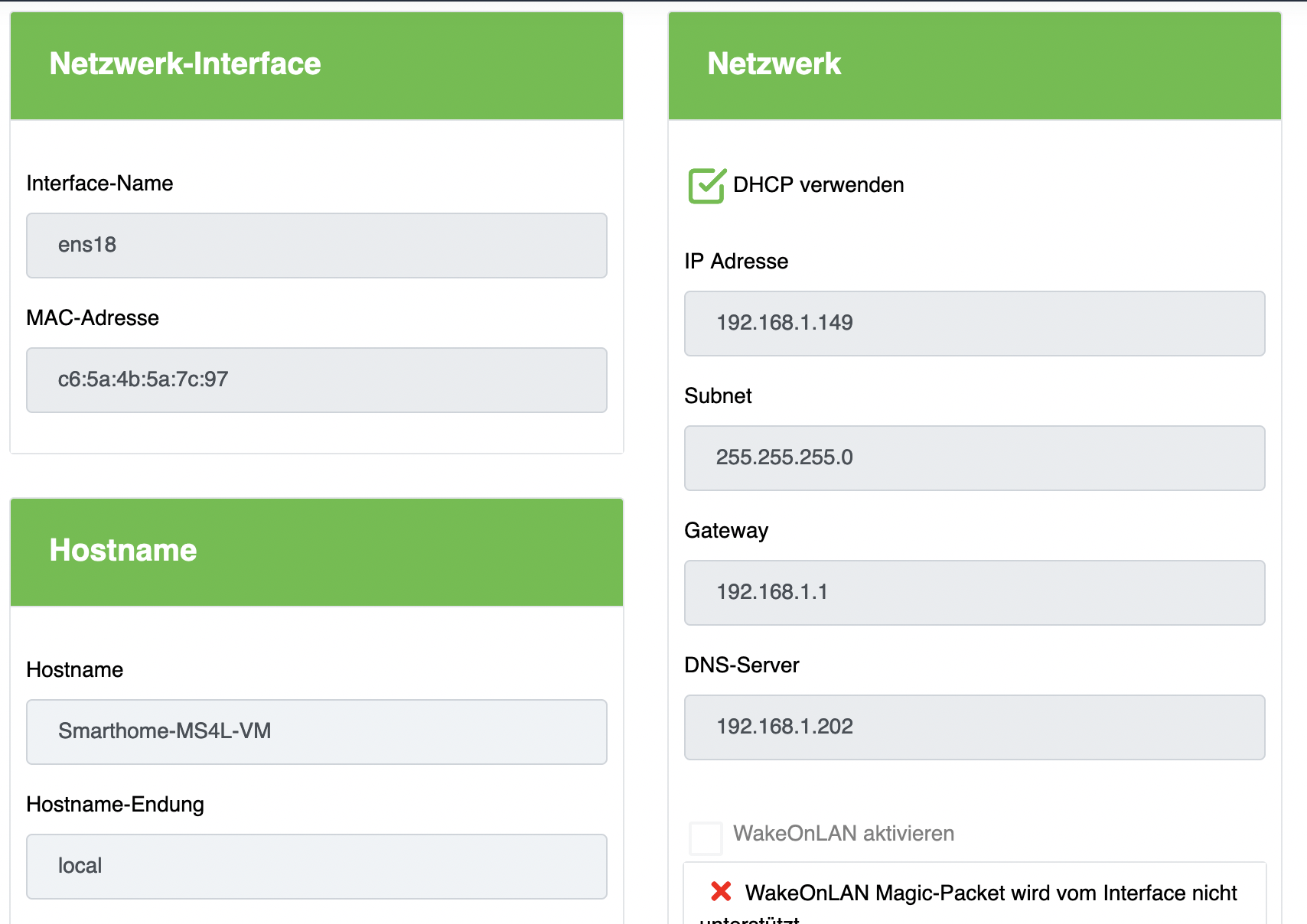Enable the WakeOnLAN aktivieren checkbox
The width and height of the screenshot is (1307, 924).
pyautogui.click(x=706, y=838)
